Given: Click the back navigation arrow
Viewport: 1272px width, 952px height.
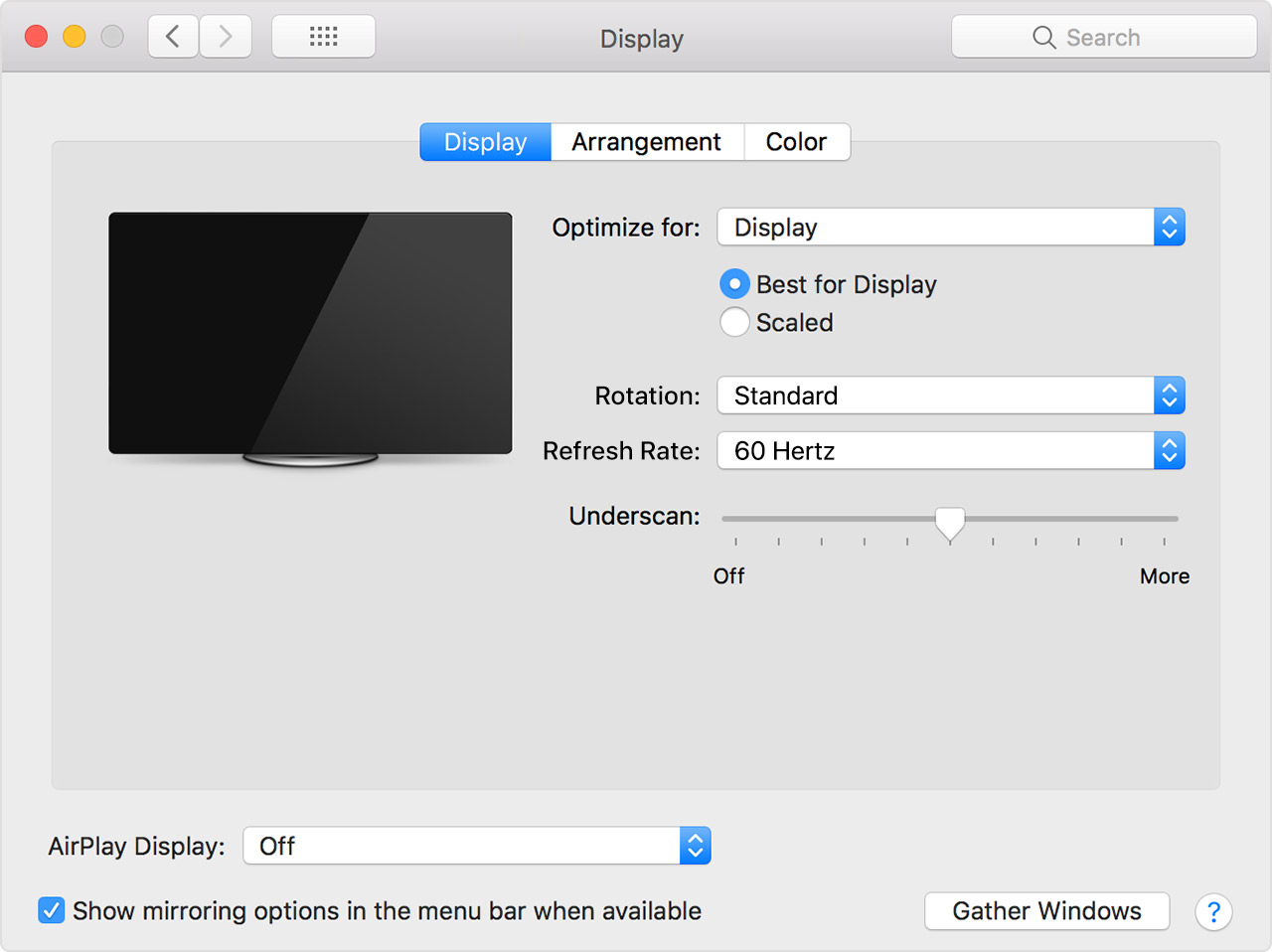Looking at the screenshot, I should (x=172, y=36).
